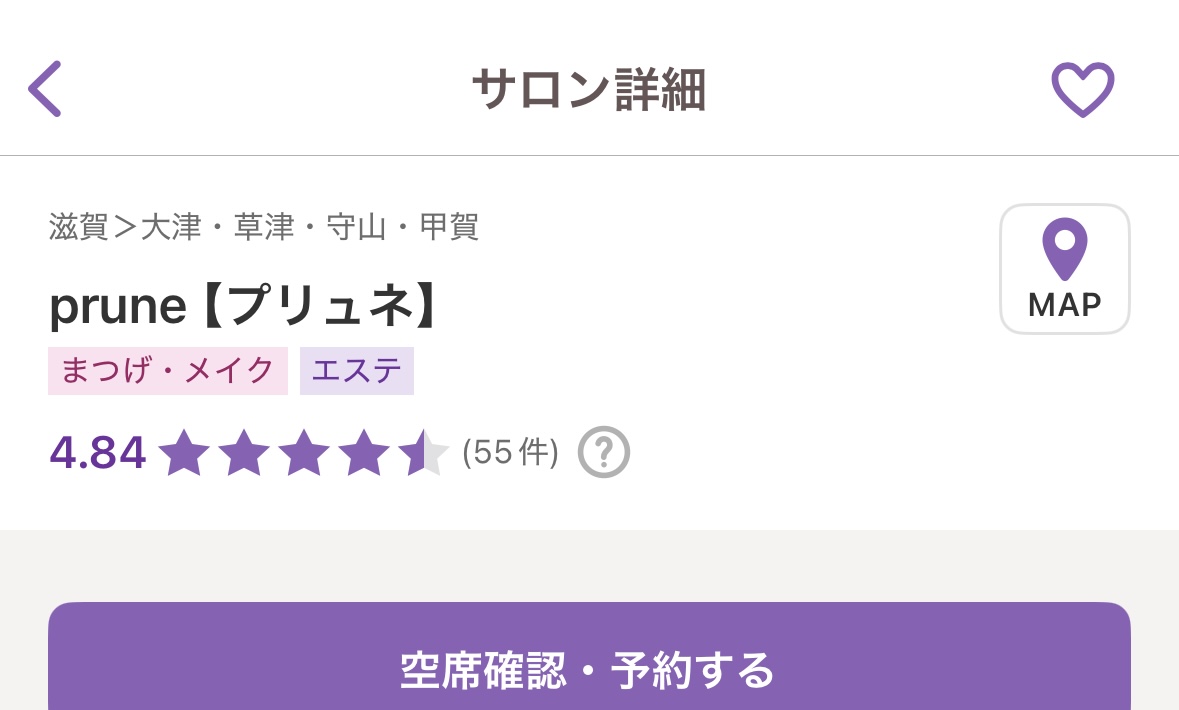Tap the half-filled fifth rating star
1179x710 pixels.
[x=424, y=452]
